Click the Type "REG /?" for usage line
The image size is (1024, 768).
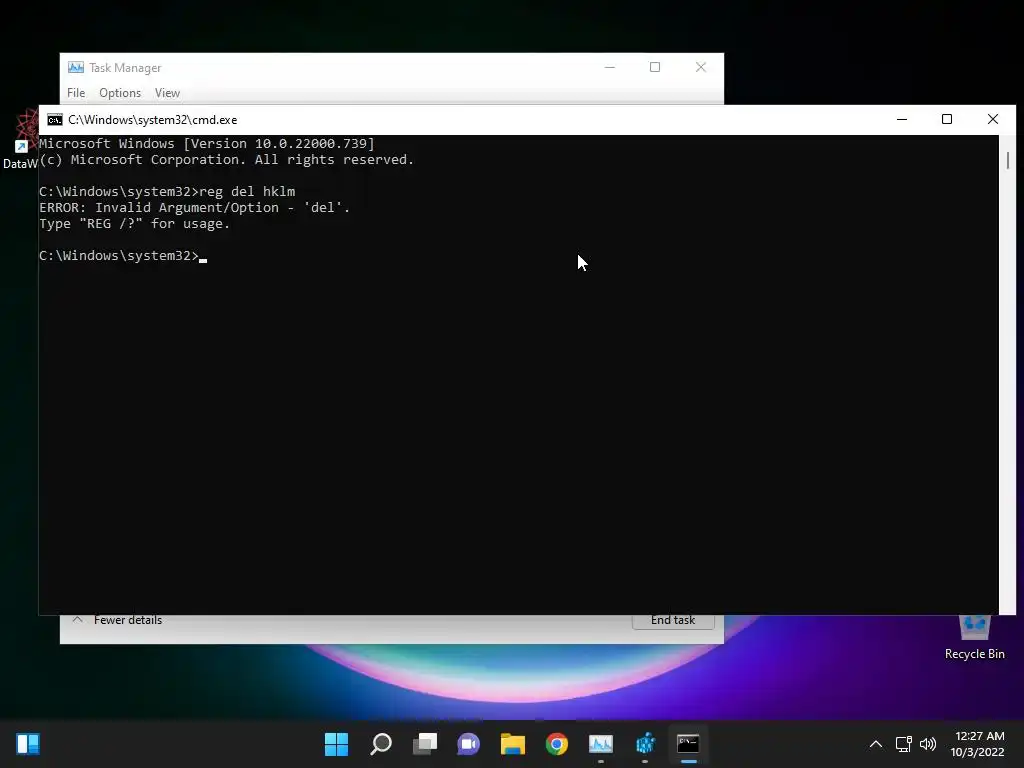tap(135, 224)
